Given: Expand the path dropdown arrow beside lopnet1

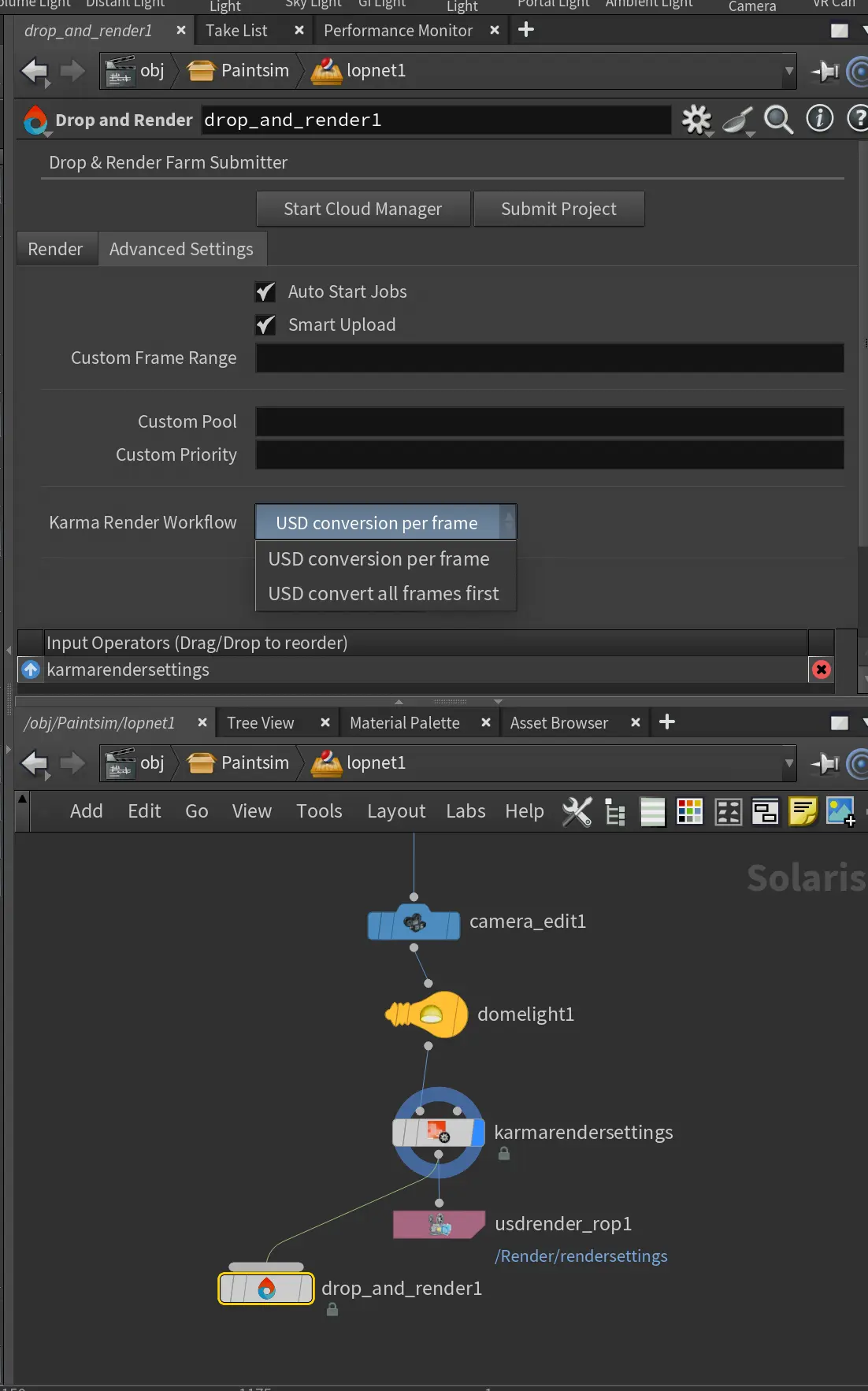Looking at the screenshot, I should [788, 71].
